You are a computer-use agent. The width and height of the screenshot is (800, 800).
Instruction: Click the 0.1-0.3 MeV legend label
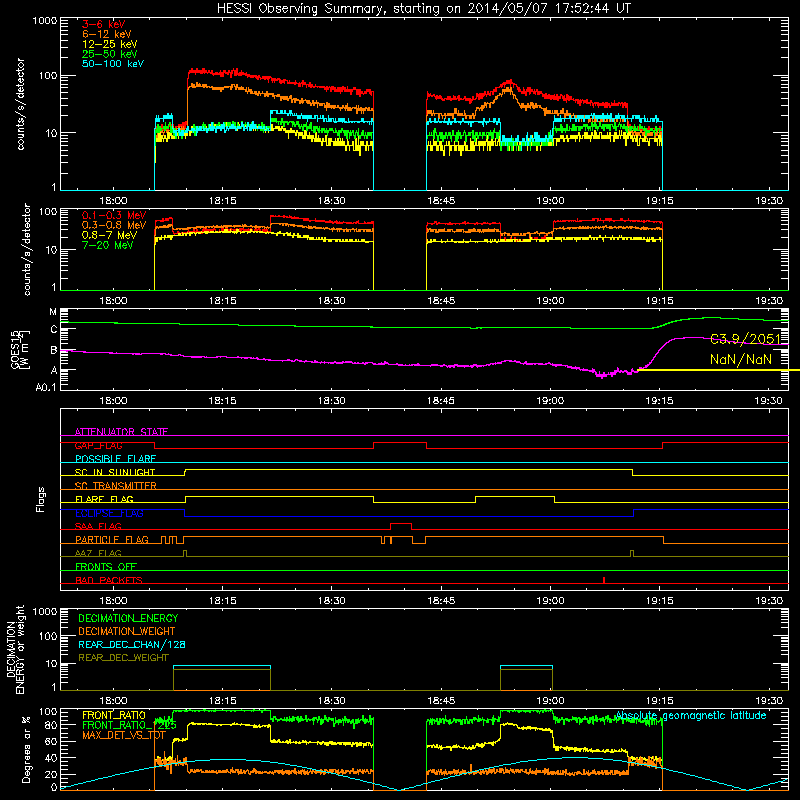tap(114, 215)
